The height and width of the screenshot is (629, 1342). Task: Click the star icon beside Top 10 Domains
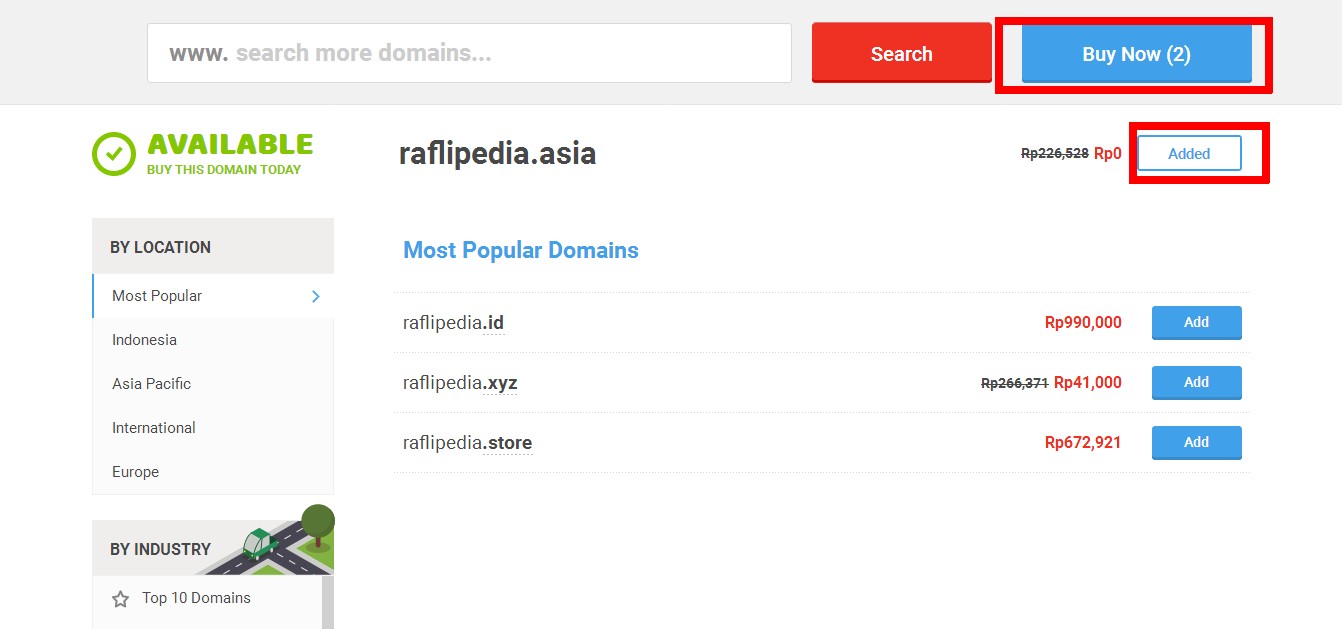(x=119, y=597)
